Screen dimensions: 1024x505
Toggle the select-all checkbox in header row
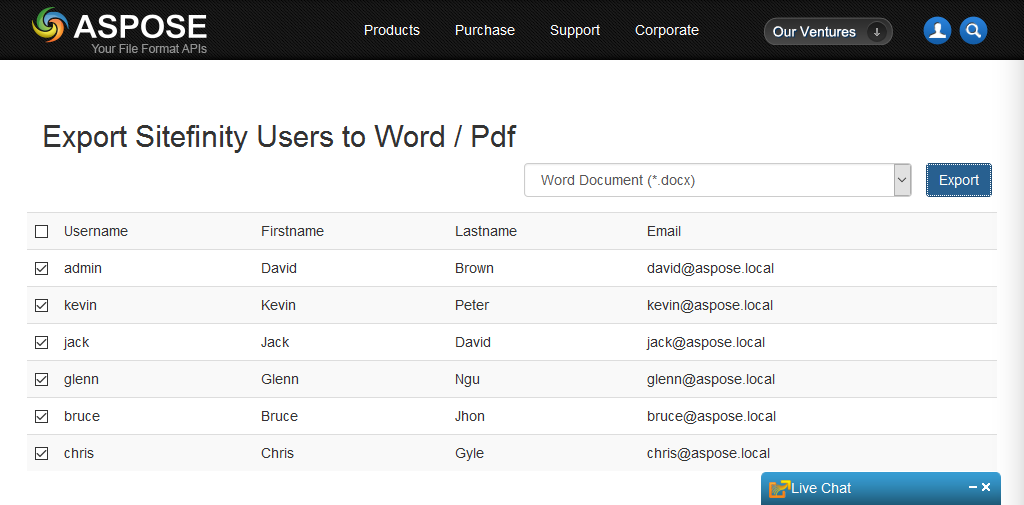(x=42, y=231)
